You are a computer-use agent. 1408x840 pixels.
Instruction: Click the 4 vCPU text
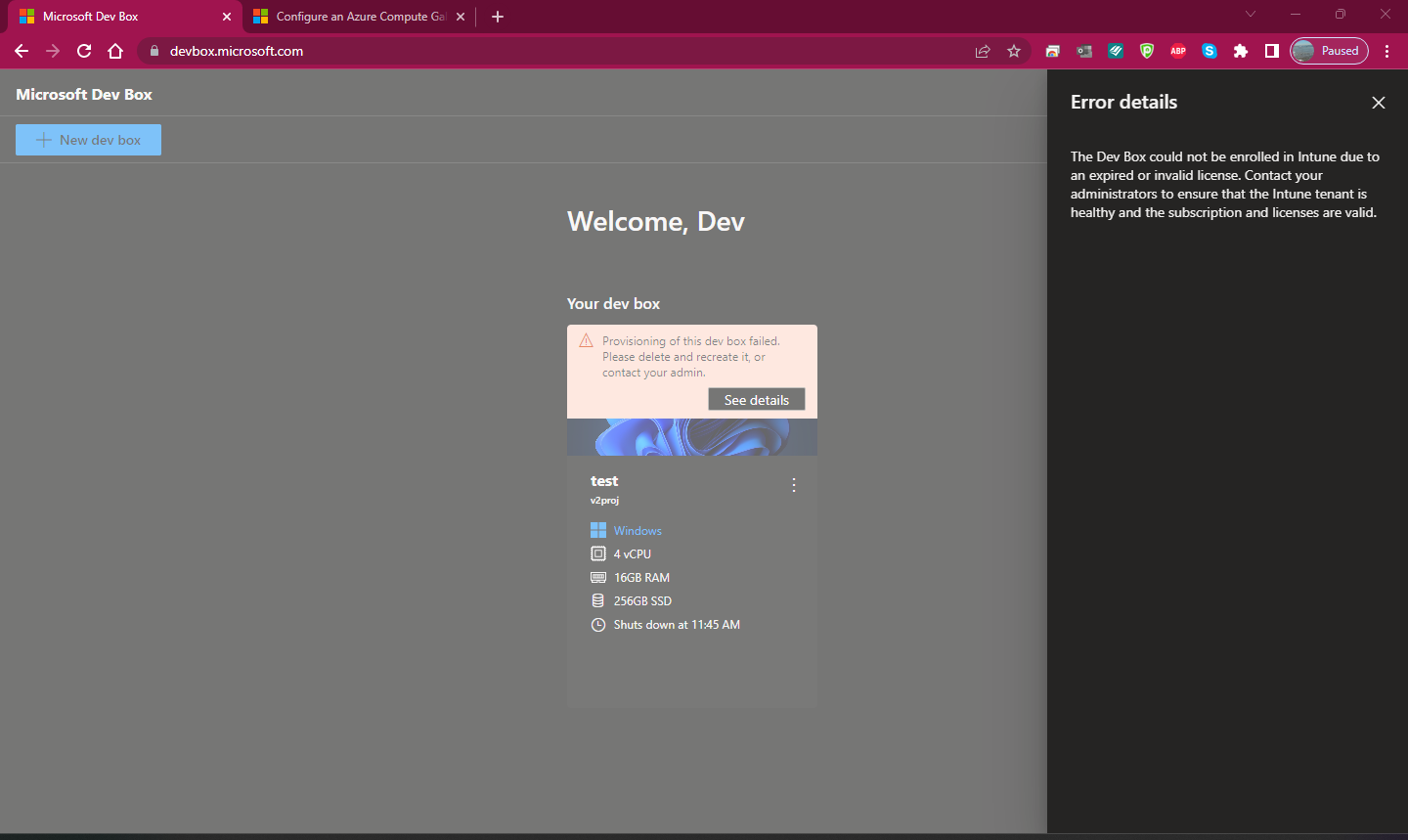coord(633,554)
